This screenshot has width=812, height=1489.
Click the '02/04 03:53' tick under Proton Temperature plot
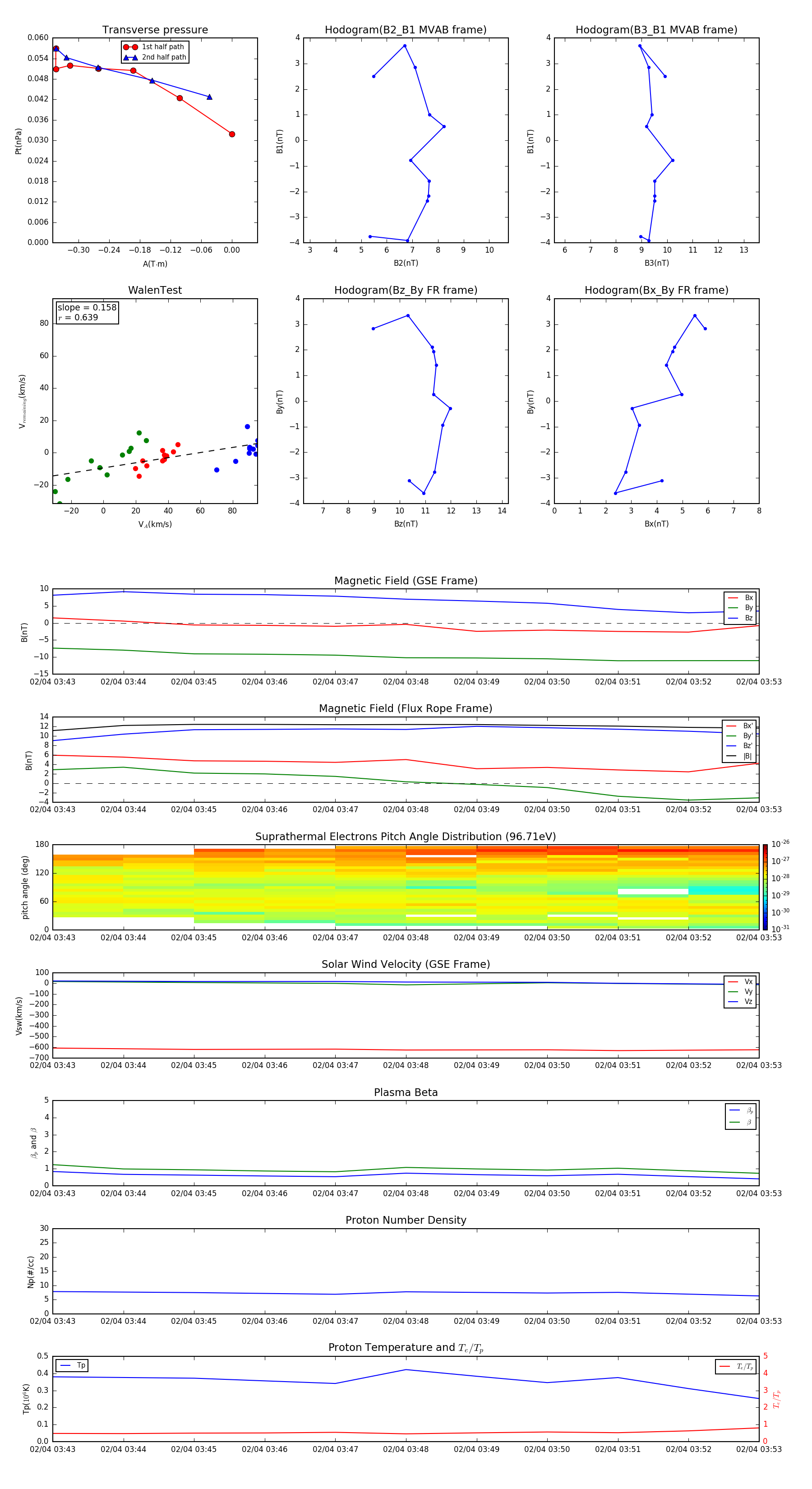click(759, 1449)
